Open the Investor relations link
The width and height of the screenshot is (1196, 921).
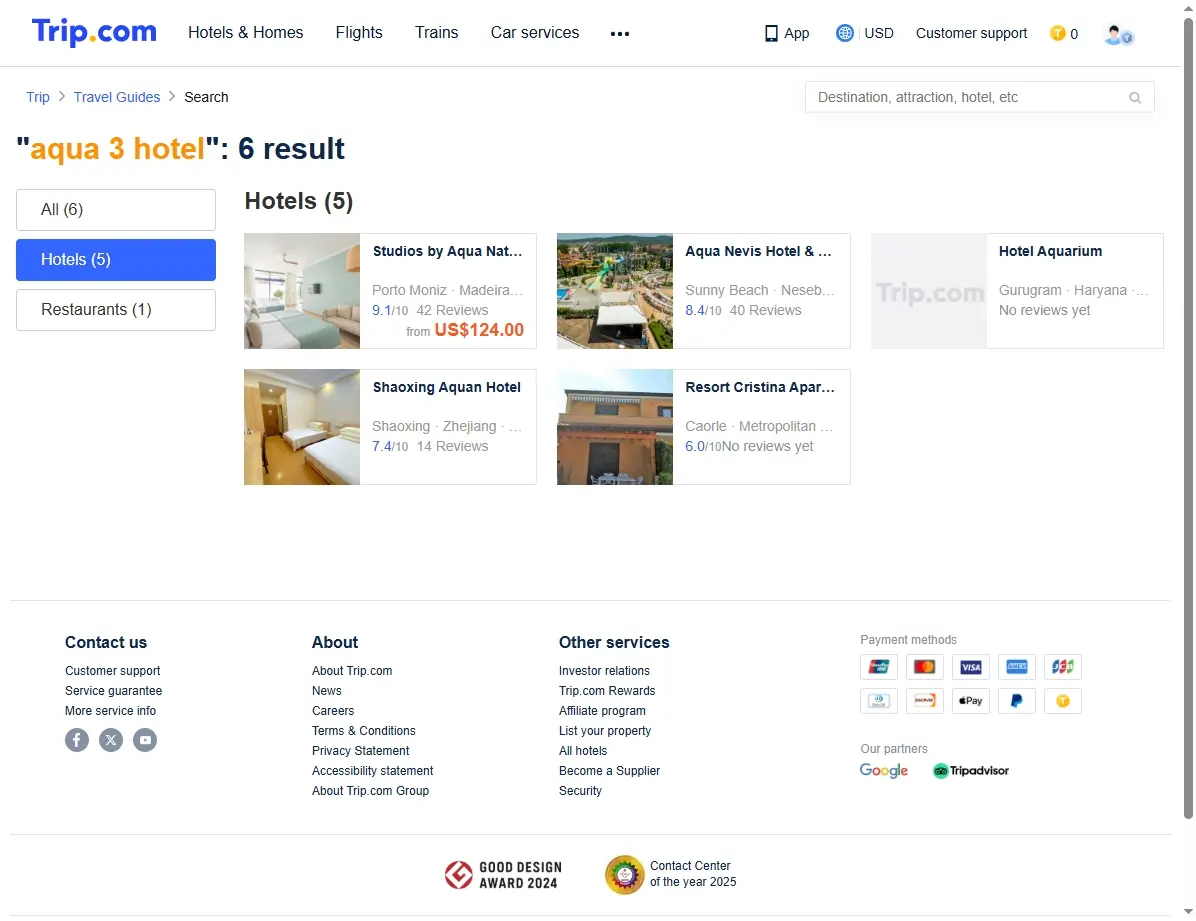604,671
